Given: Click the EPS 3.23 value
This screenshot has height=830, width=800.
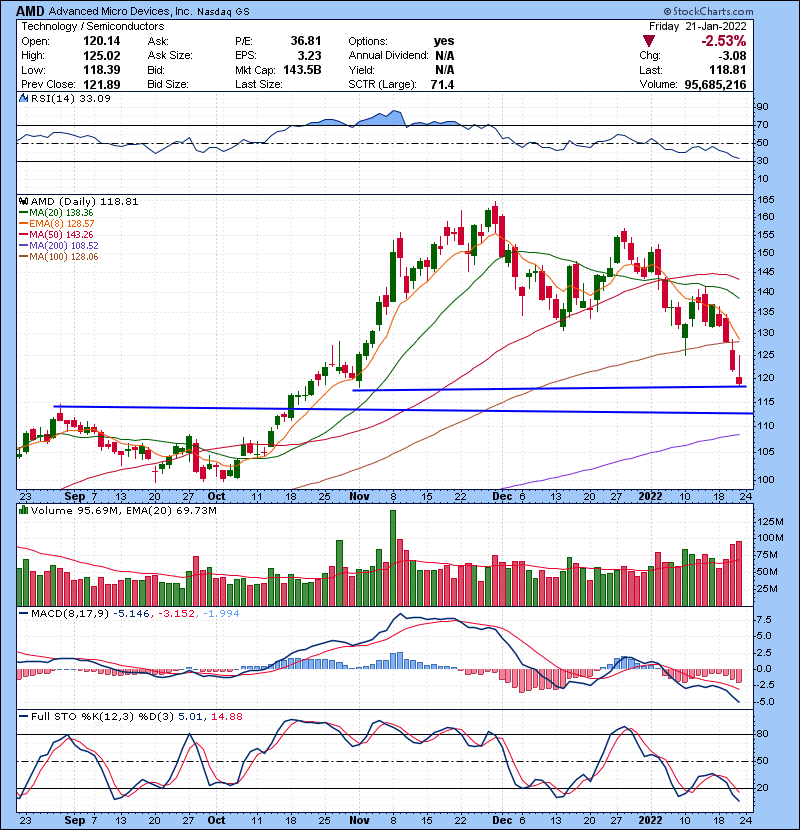Looking at the screenshot, I should [x=309, y=56].
